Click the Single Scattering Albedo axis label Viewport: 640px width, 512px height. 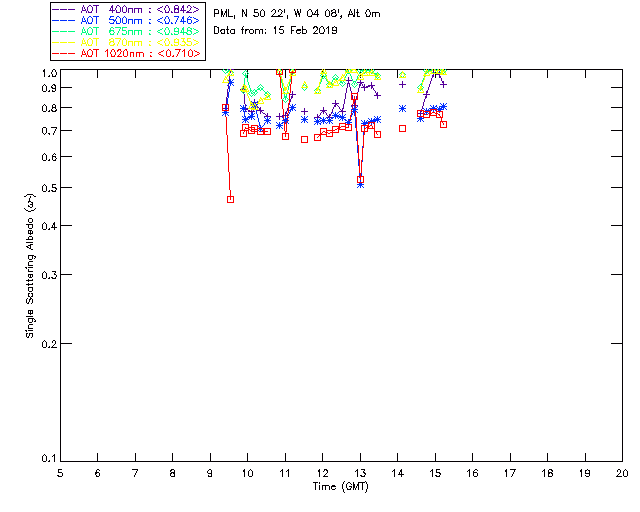coord(30,266)
